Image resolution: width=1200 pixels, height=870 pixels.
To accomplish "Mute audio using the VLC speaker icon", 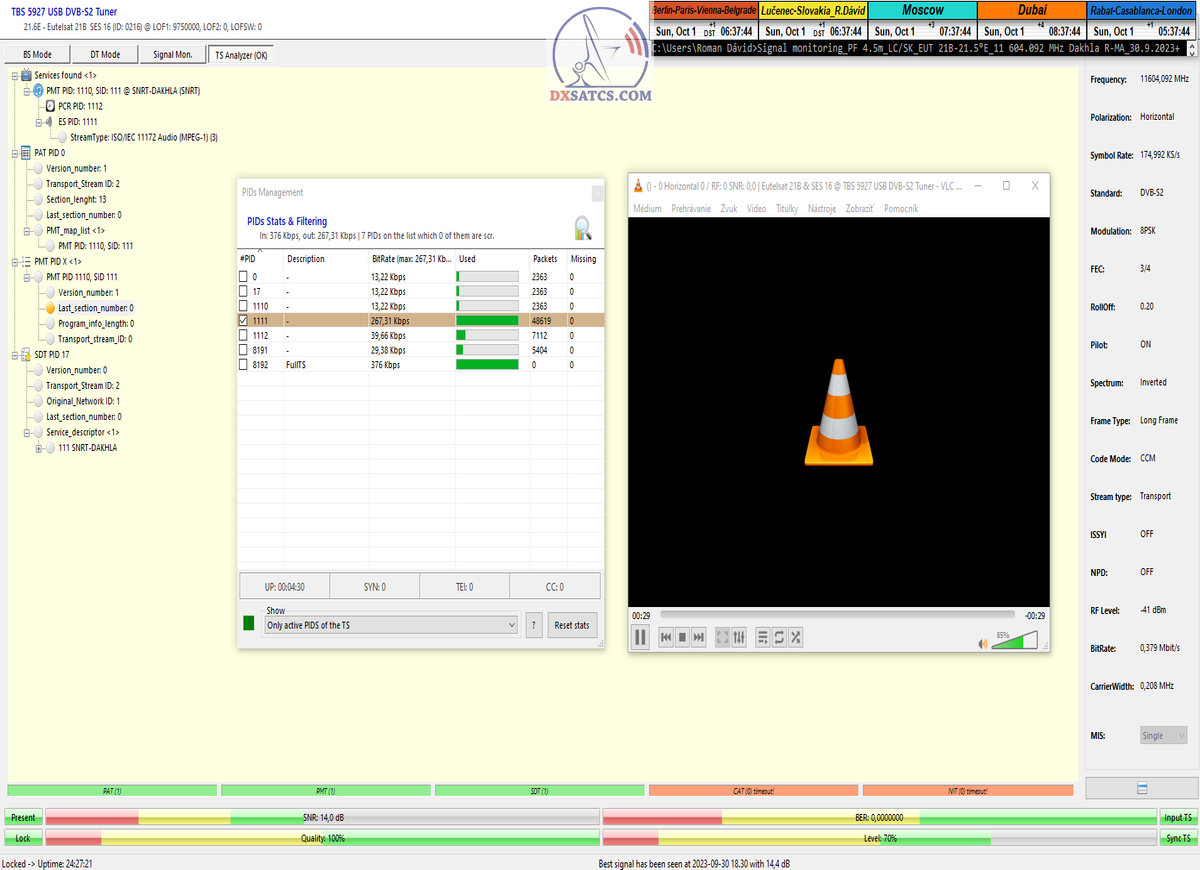I will click(x=983, y=644).
